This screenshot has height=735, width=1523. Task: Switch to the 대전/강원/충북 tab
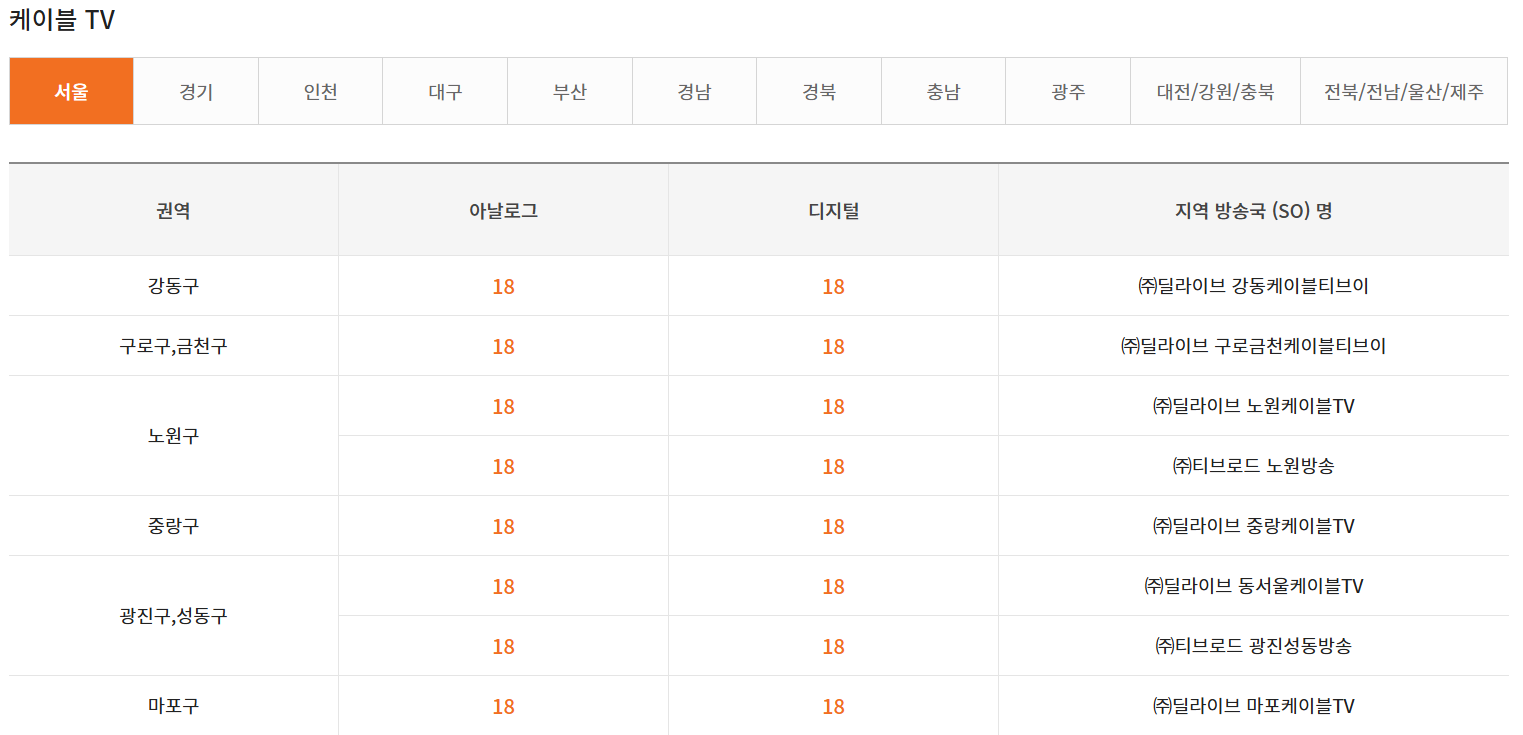click(1215, 90)
